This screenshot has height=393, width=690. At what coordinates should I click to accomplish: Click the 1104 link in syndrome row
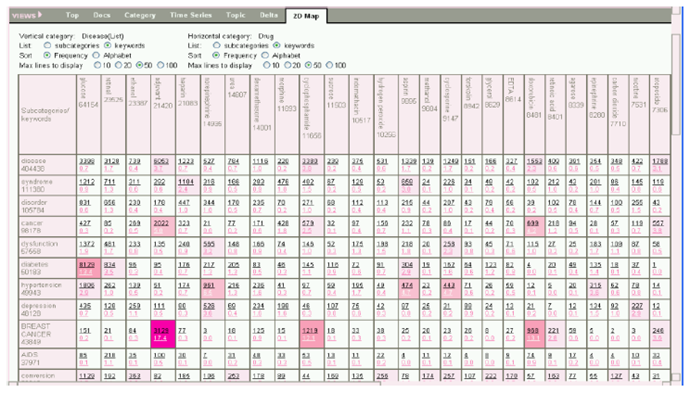(x=186, y=182)
